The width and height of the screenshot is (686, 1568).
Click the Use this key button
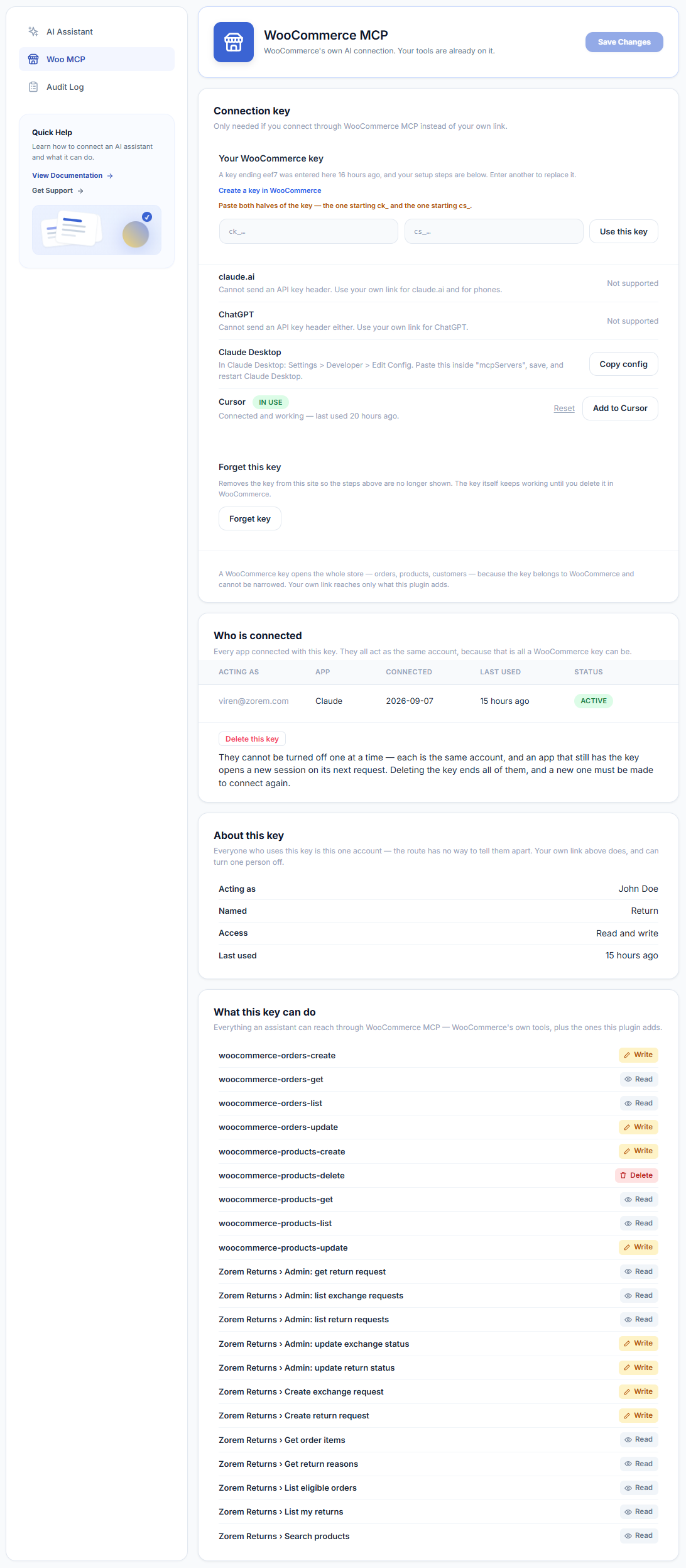pyautogui.click(x=623, y=231)
